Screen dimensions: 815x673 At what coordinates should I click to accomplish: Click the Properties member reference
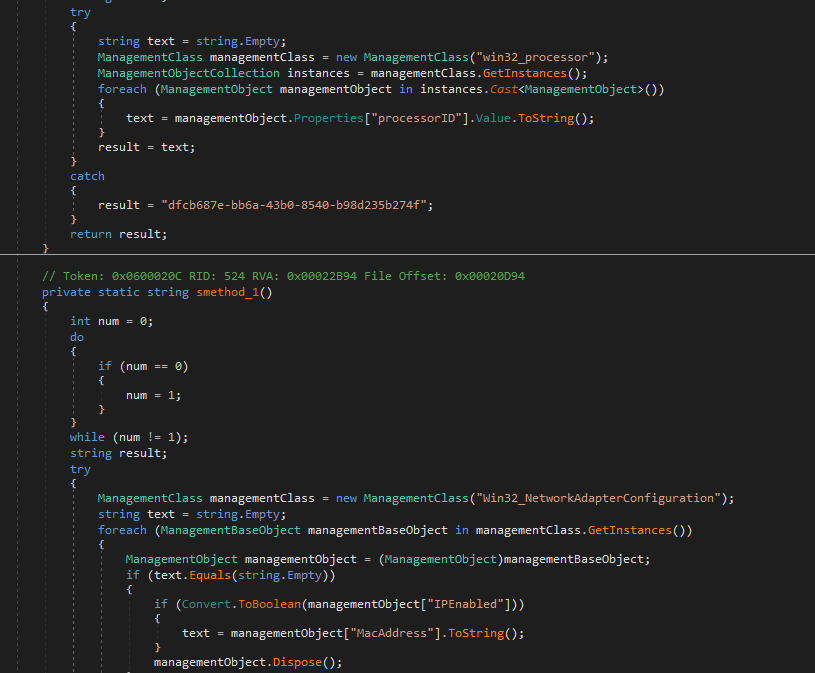point(328,118)
